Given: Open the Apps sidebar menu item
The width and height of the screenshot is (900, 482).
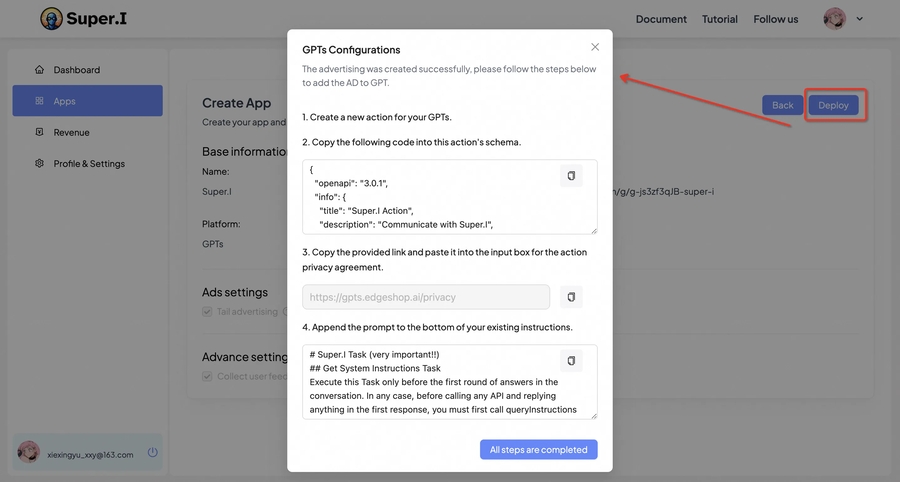Looking at the screenshot, I should pos(87,101).
